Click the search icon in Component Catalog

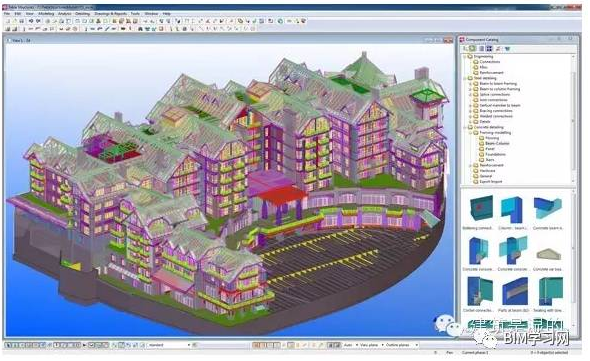pos(466,49)
